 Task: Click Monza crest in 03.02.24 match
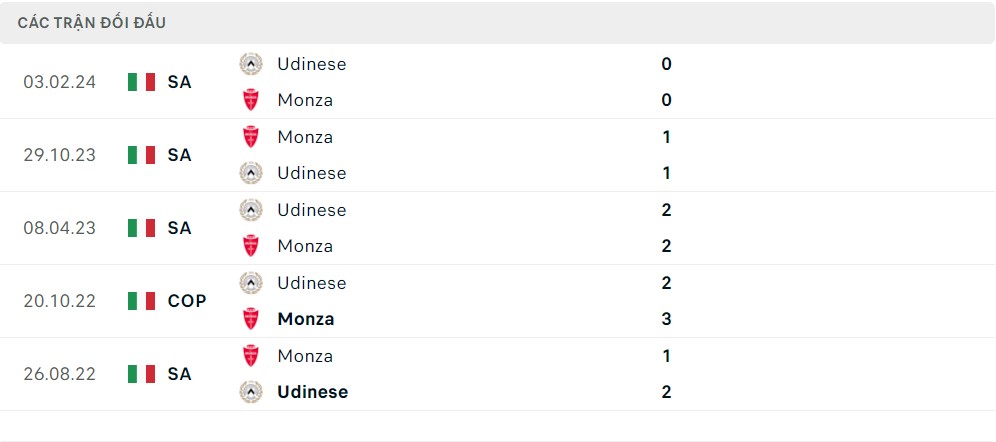[250, 100]
